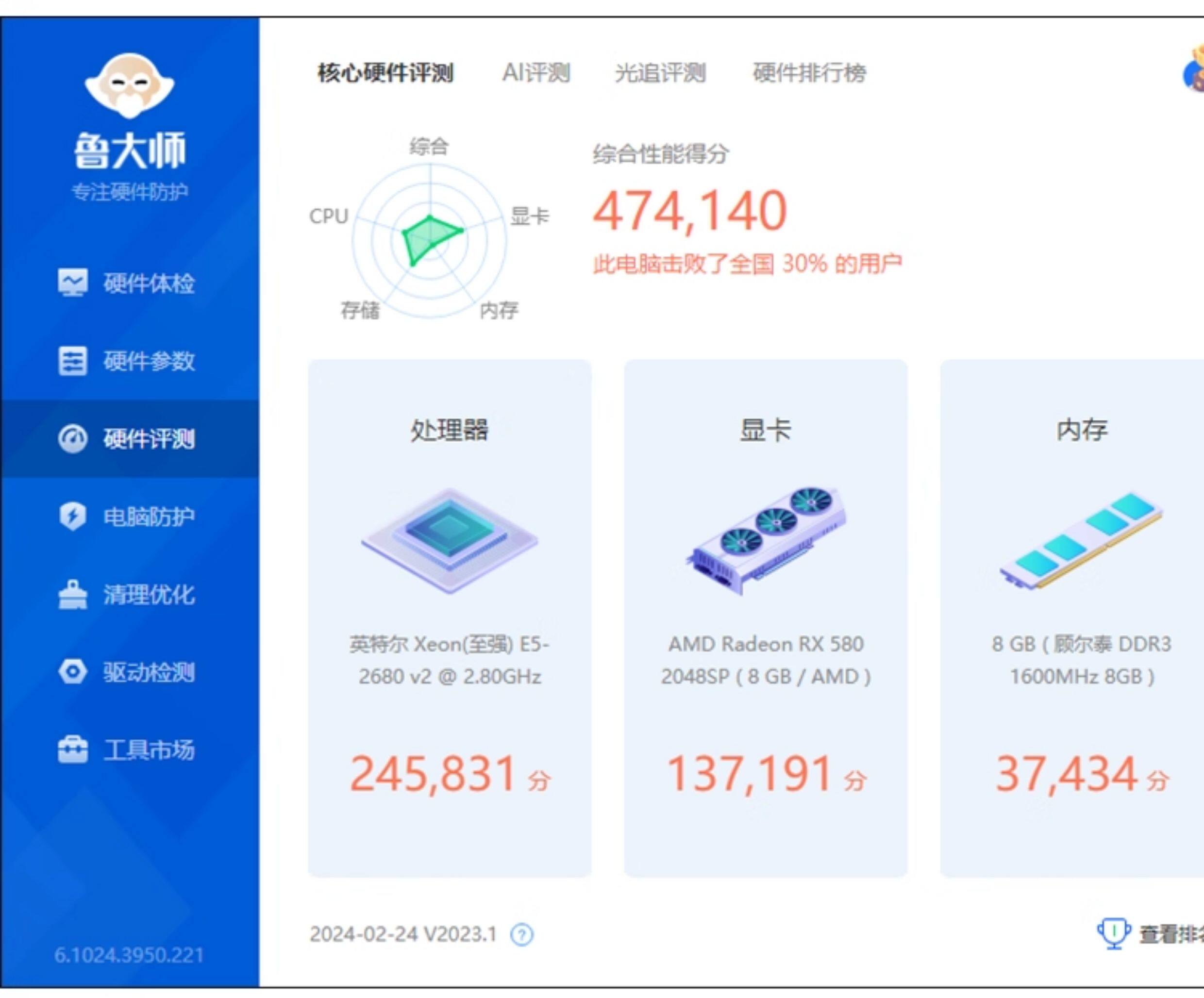Image resolution: width=1204 pixels, height=998 pixels.
Task: Click the date text 2024-02-24 V2023.1
Action: (402, 934)
